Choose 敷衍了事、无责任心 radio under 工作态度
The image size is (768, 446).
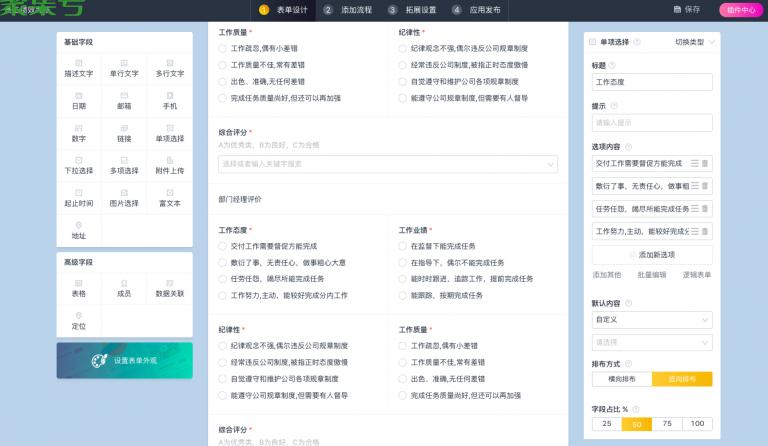click(223, 262)
